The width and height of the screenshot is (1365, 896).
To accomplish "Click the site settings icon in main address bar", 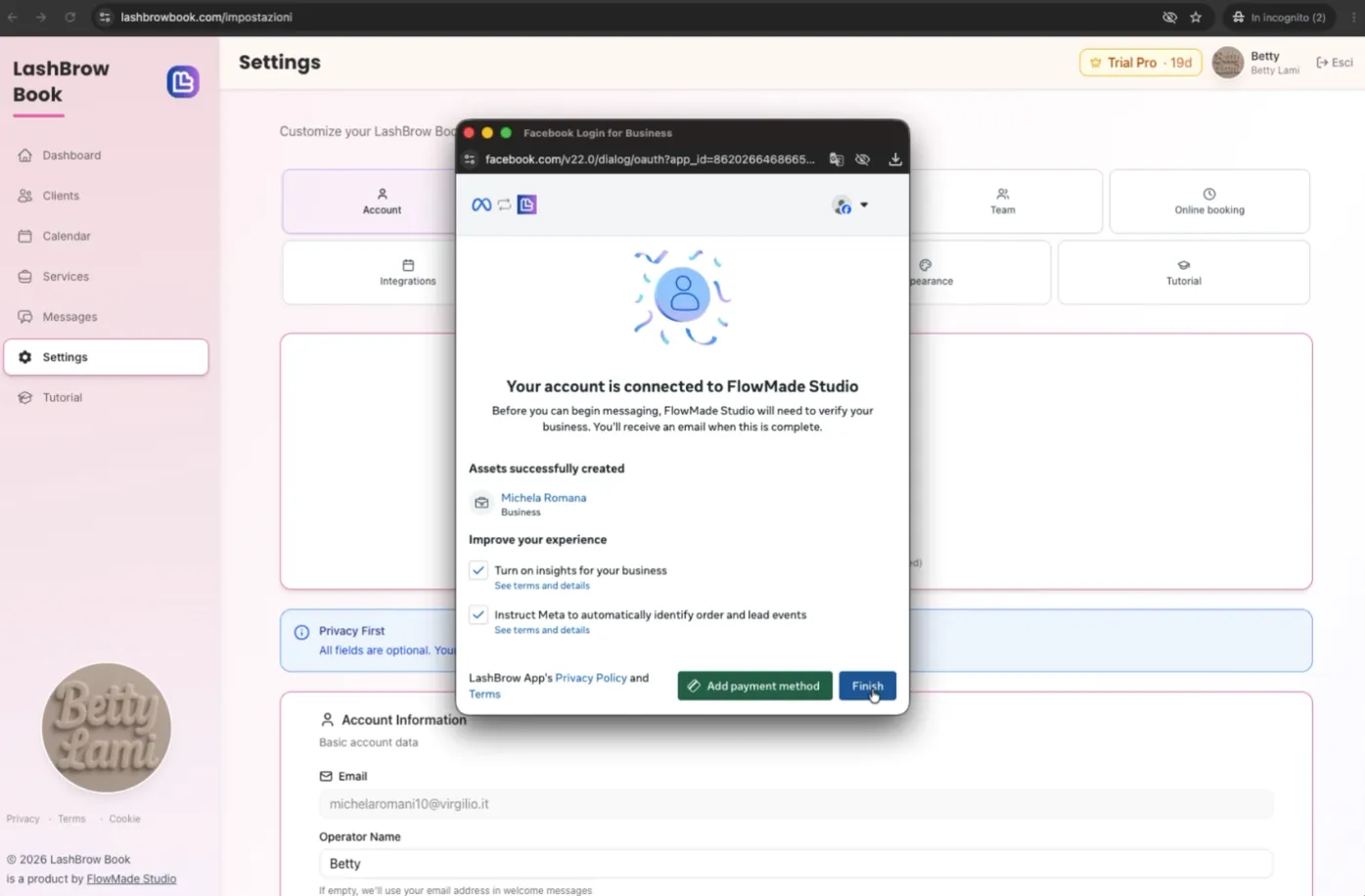I will [105, 18].
